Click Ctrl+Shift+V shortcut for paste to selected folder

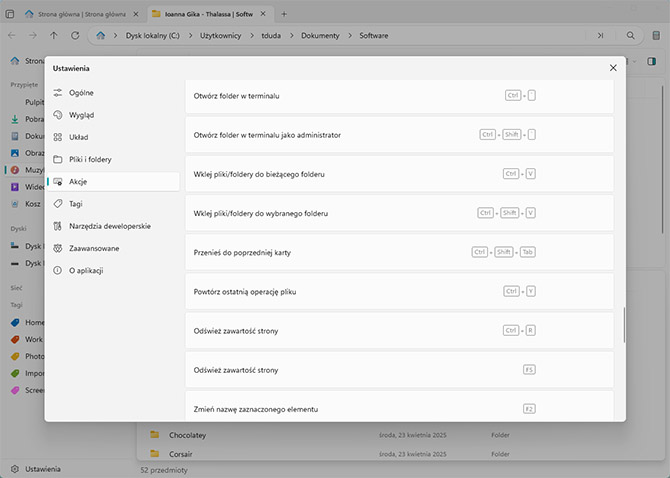point(506,213)
